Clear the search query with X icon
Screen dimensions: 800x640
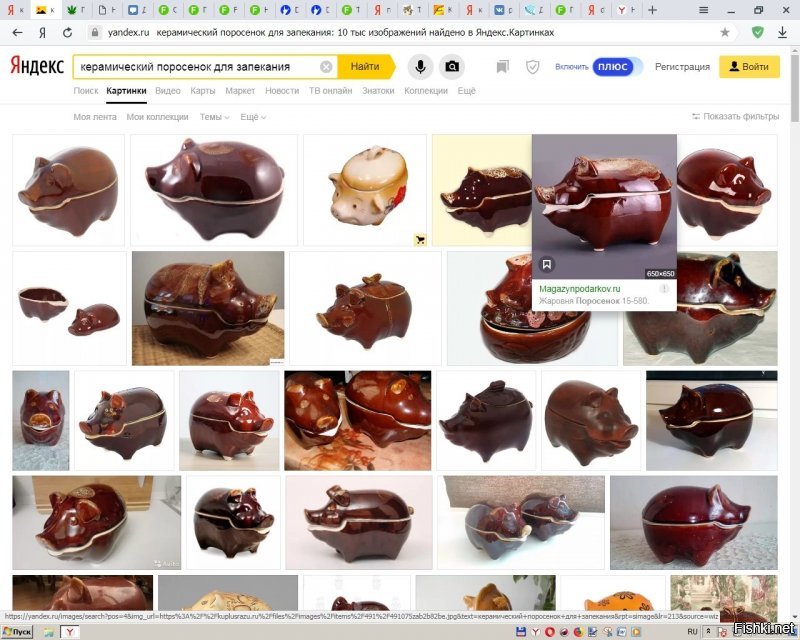point(326,67)
